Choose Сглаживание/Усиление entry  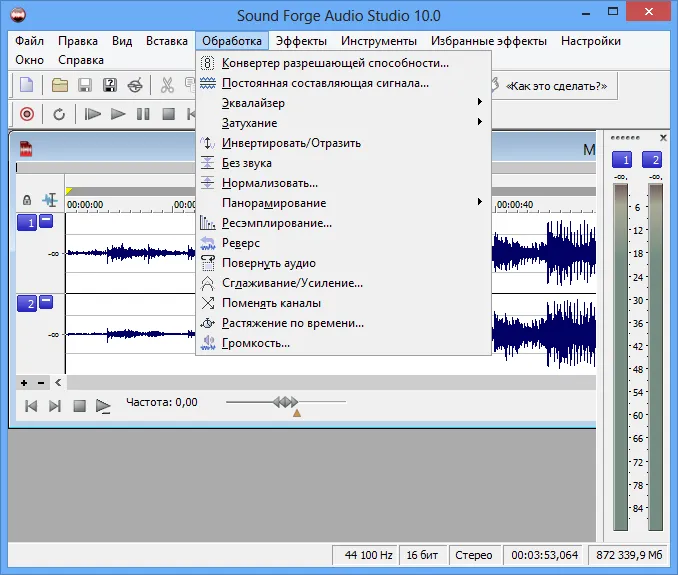click(343, 283)
